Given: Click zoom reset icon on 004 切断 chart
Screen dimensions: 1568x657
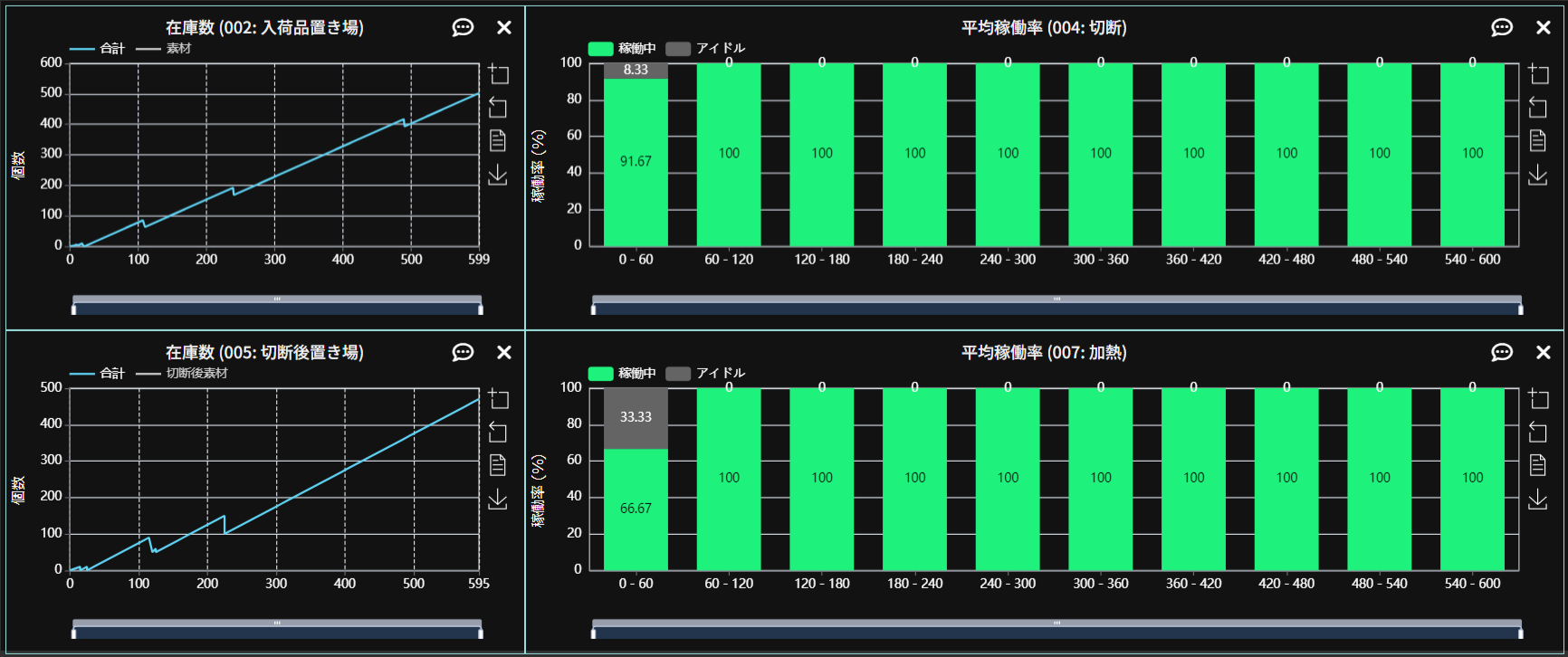Looking at the screenshot, I should [1537, 107].
